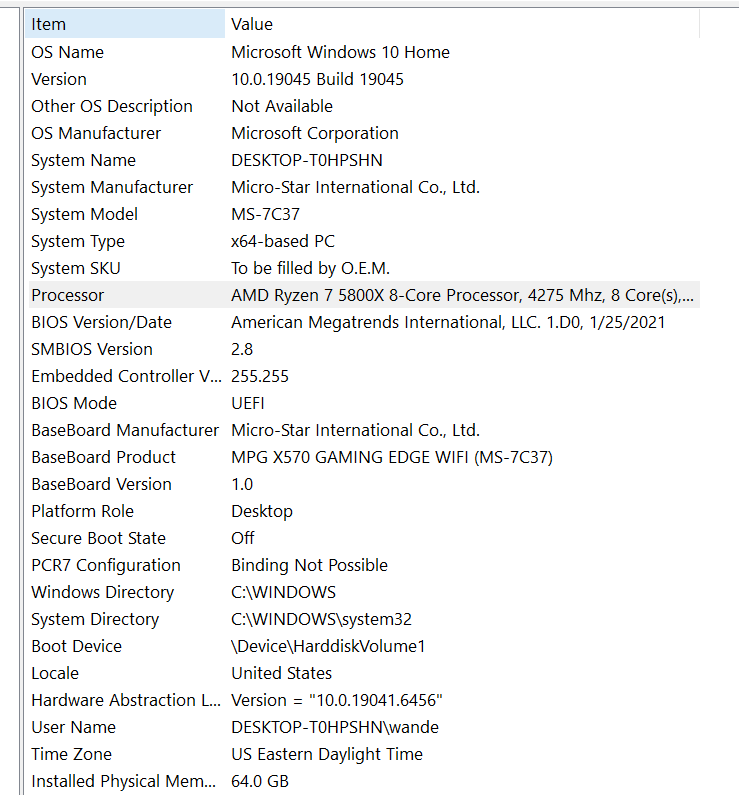Click the SMBIOS value '2.8'
This screenshot has height=795, width=739.
[x=242, y=349]
